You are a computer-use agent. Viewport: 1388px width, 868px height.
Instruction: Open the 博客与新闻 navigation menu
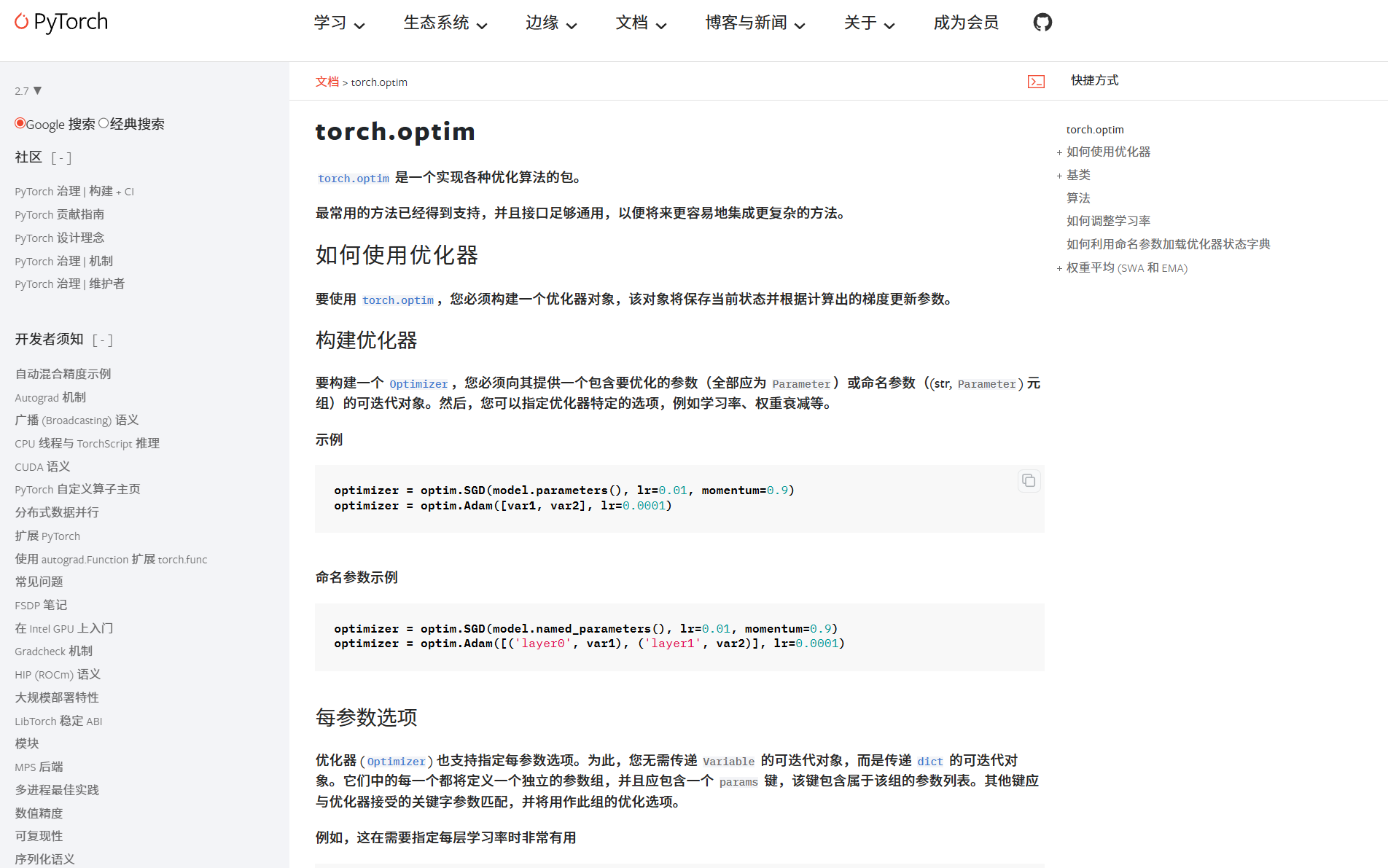pyautogui.click(x=755, y=23)
